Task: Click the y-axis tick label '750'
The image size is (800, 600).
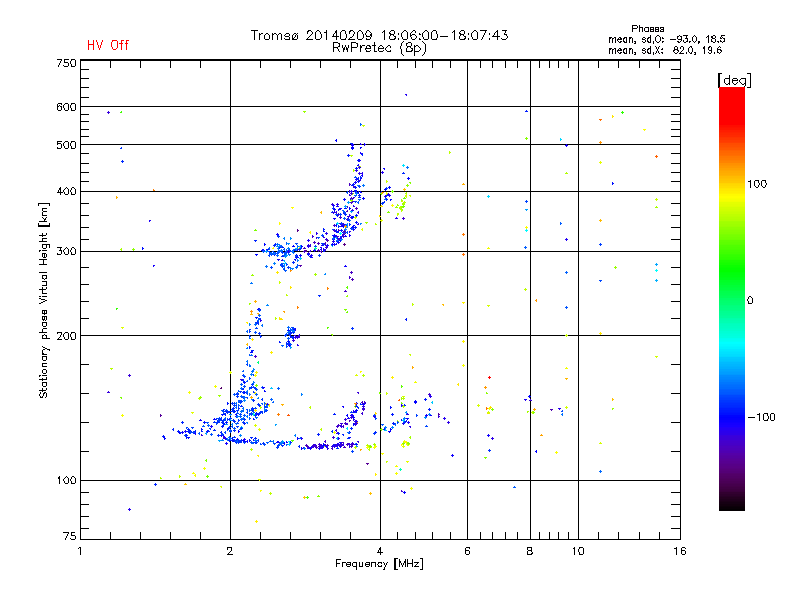Action: pyautogui.click(x=66, y=63)
